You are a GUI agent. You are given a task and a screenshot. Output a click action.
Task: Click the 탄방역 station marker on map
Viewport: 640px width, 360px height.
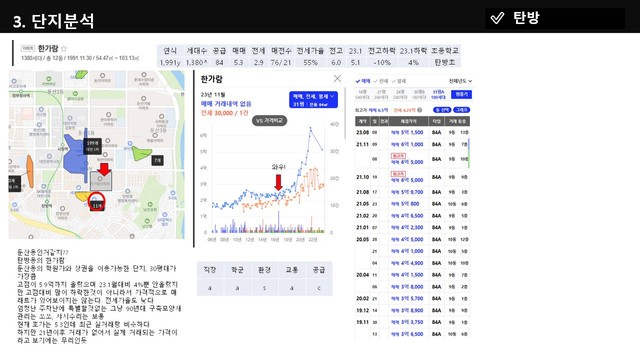coord(47,202)
